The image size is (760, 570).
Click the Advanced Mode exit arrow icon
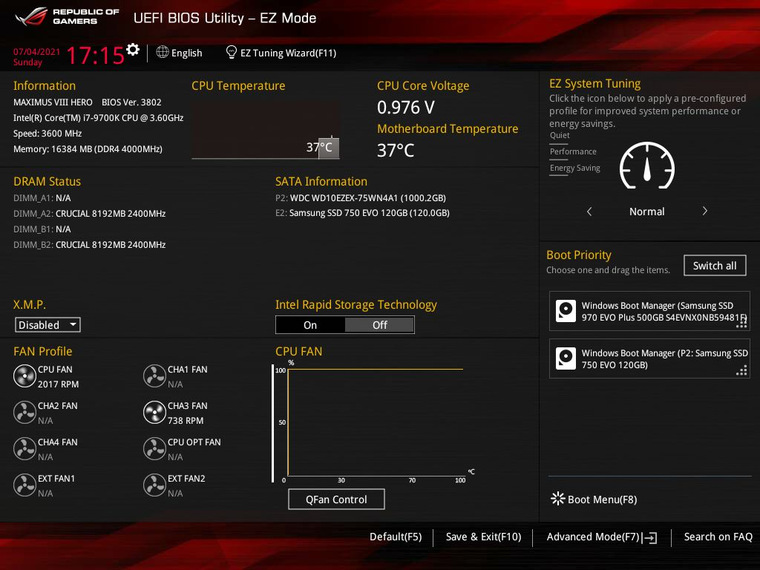[x=650, y=537]
